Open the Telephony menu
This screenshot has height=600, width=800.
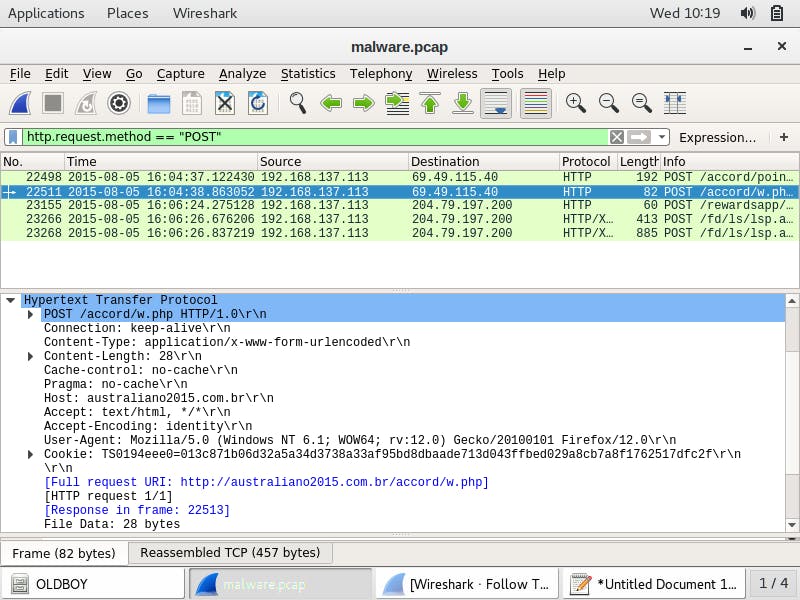click(381, 74)
